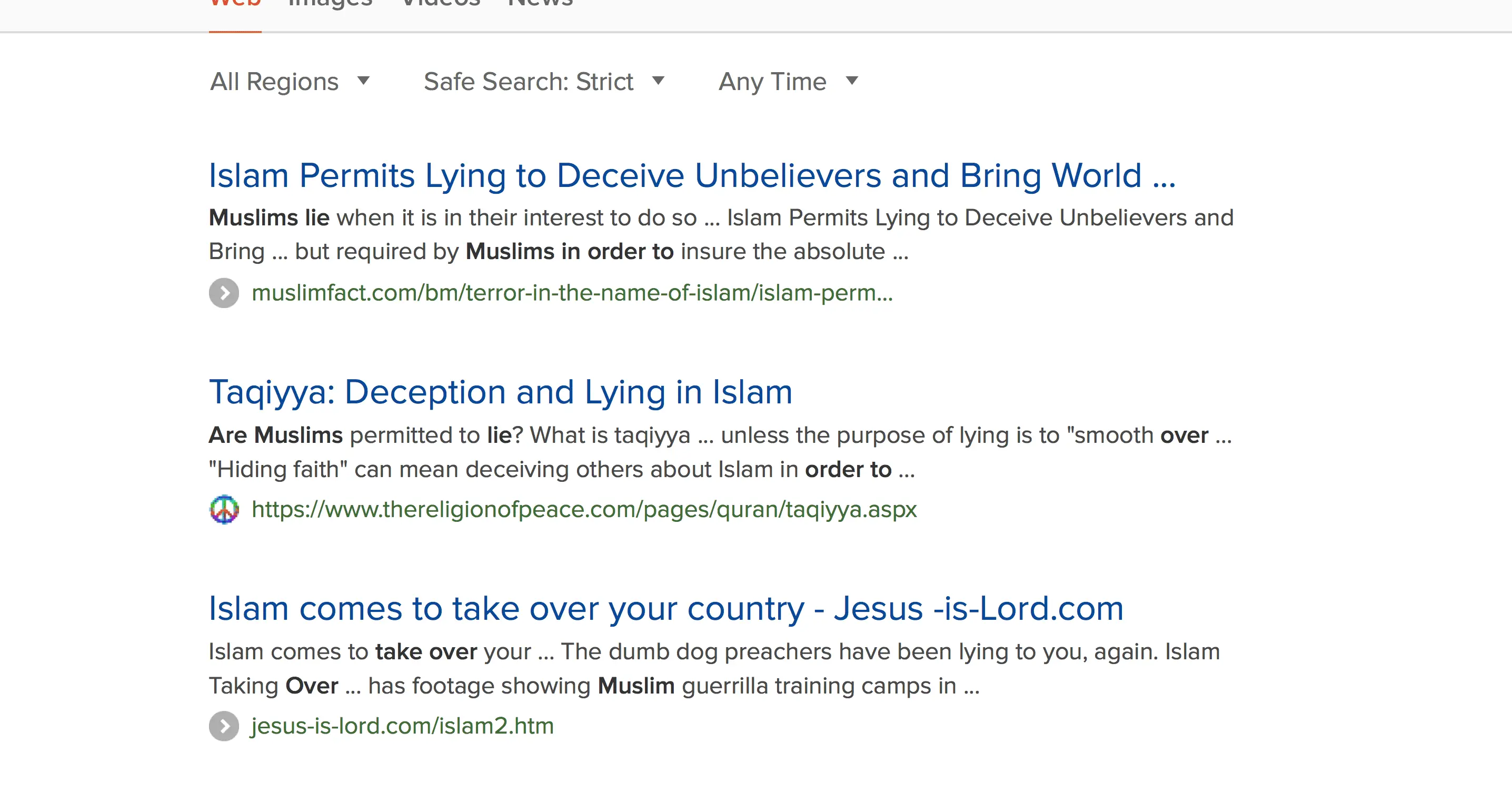Open the first search result title link
The width and height of the screenshot is (1512, 792).
click(x=692, y=175)
